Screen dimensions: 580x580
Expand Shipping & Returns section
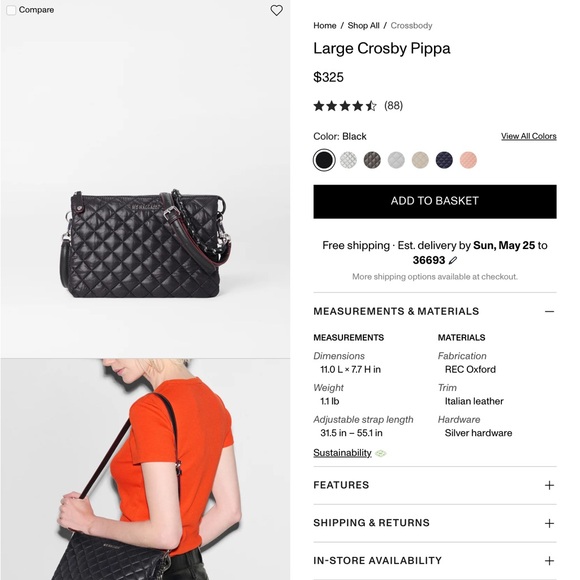click(x=435, y=523)
